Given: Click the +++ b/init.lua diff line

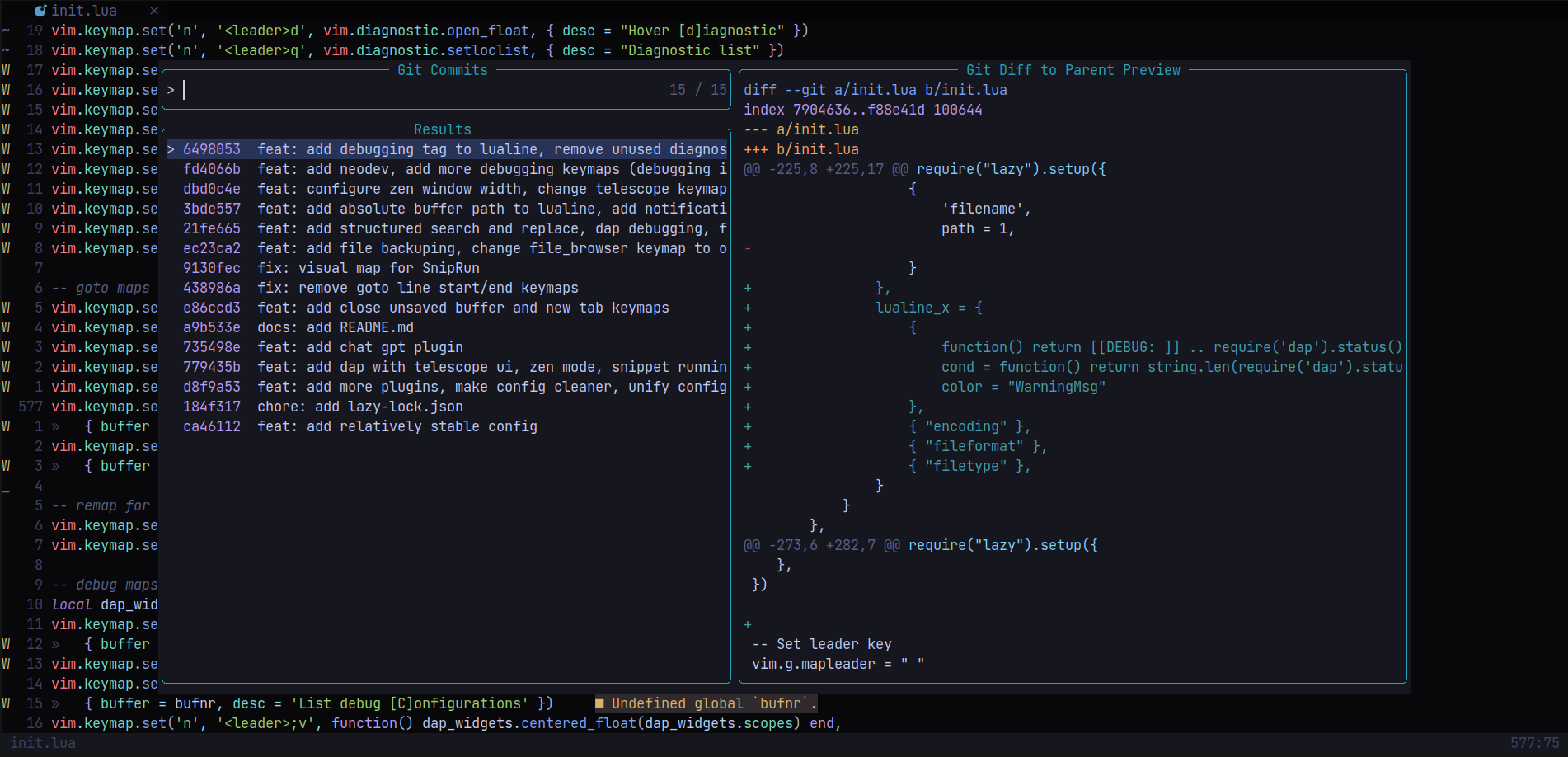Looking at the screenshot, I should 801,149.
